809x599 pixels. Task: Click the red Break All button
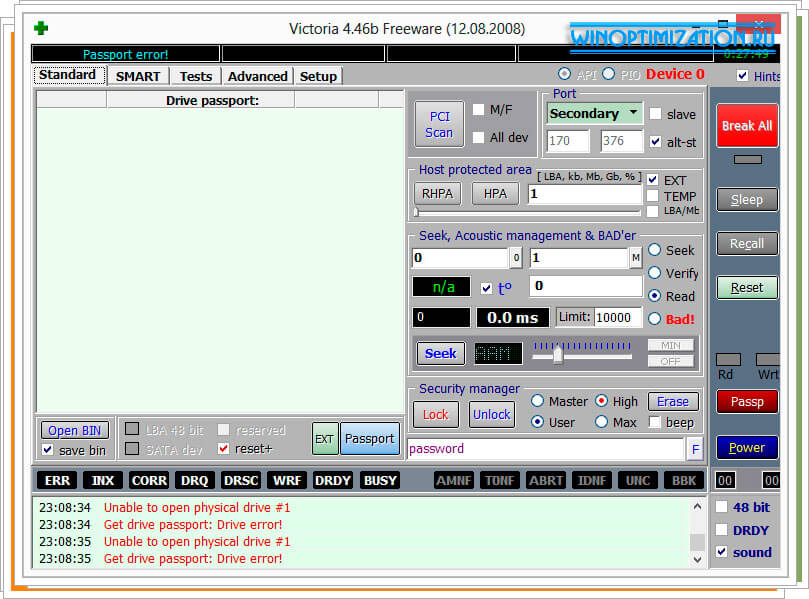[746, 125]
